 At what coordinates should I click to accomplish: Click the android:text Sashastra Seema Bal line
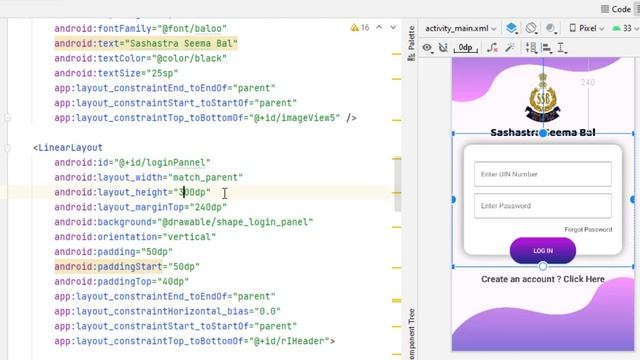146,43
